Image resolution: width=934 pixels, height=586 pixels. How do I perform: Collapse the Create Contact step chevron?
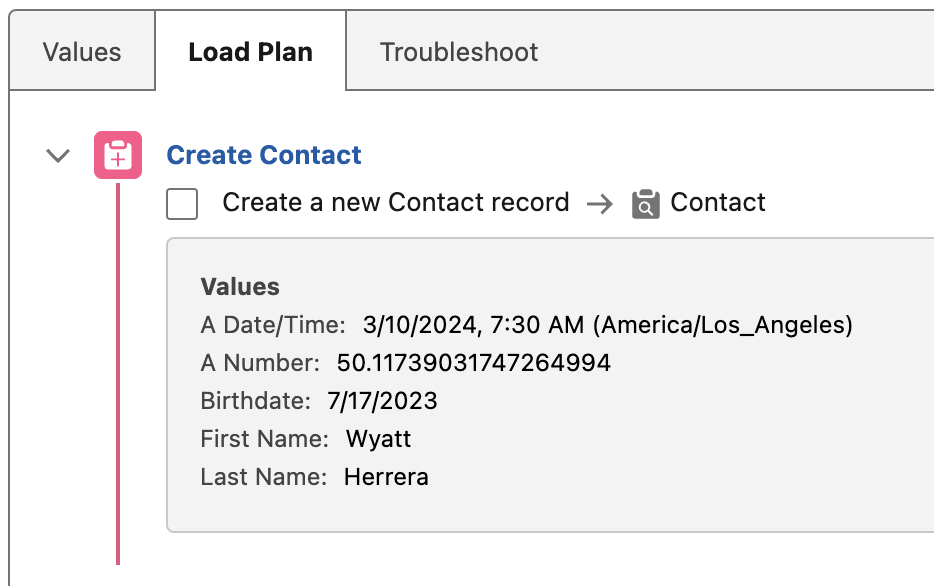(x=59, y=156)
